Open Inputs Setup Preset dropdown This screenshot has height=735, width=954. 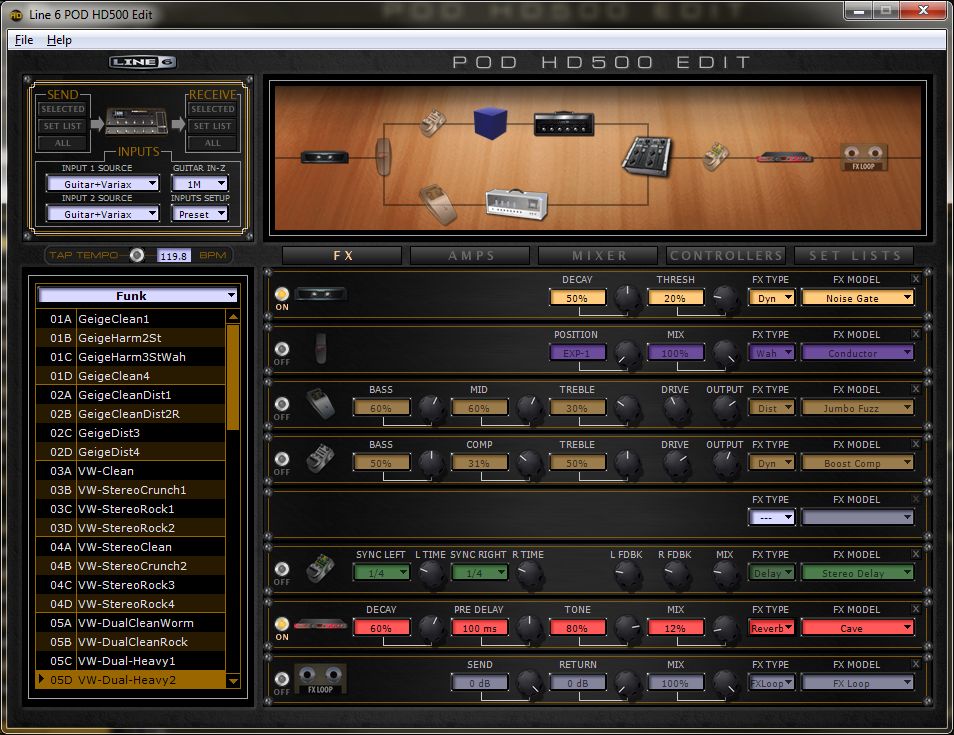(x=200, y=214)
